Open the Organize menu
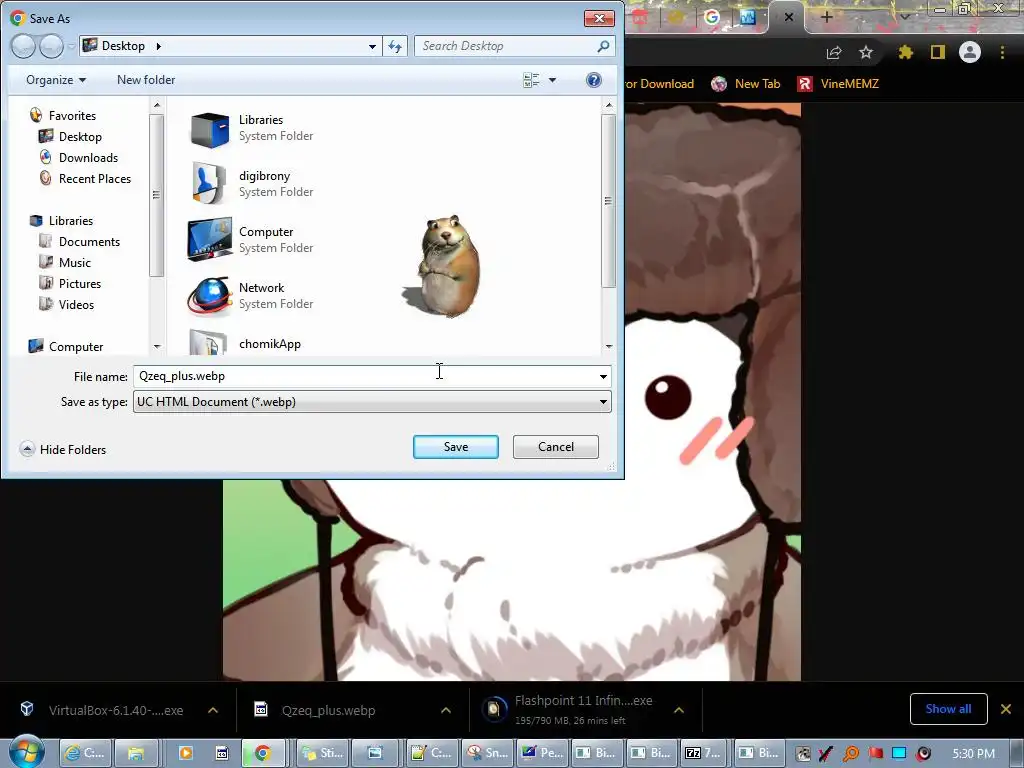Viewport: 1024px width, 768px height. 56,80
